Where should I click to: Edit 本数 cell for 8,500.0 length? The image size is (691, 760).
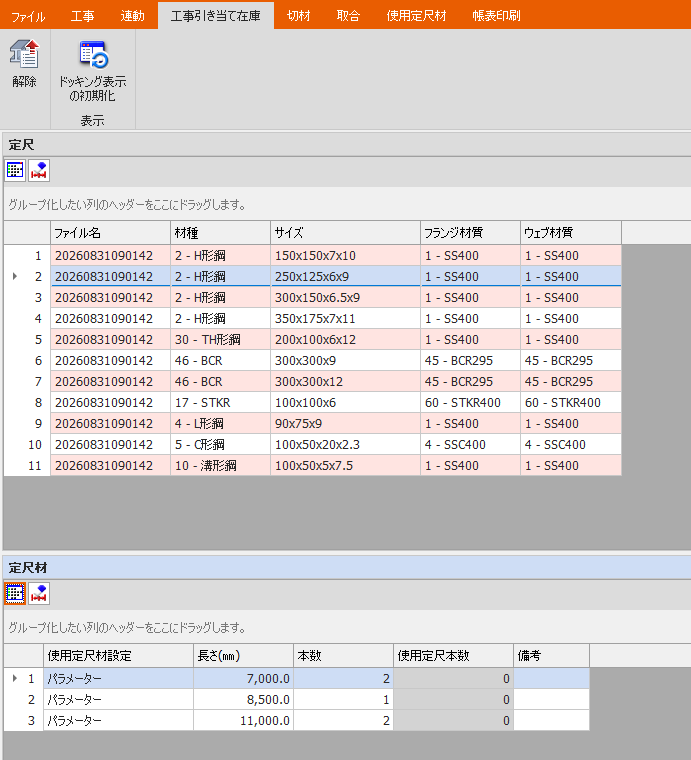343,699
